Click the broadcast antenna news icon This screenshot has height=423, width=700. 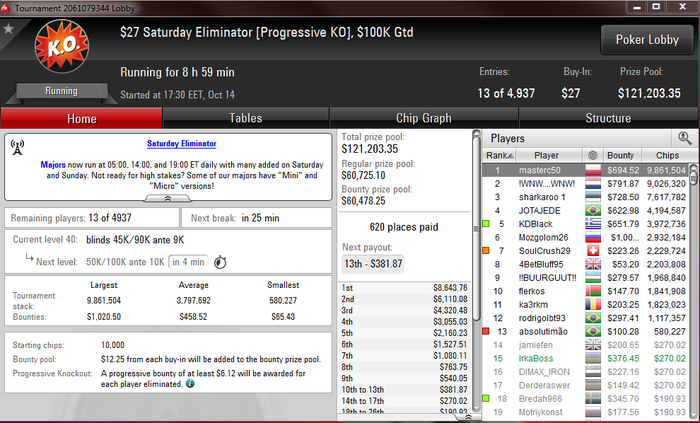pos(17,148)
